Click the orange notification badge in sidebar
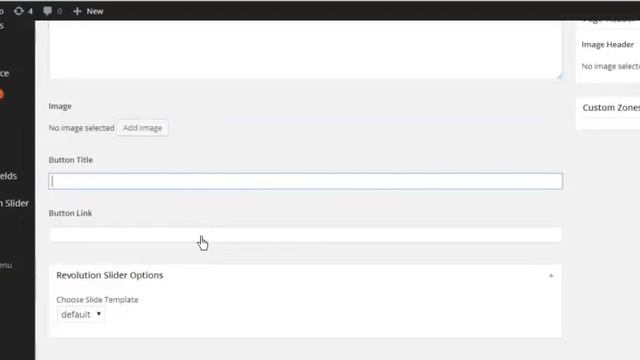Viewport: 640px width, 360px height. (1, 95)
